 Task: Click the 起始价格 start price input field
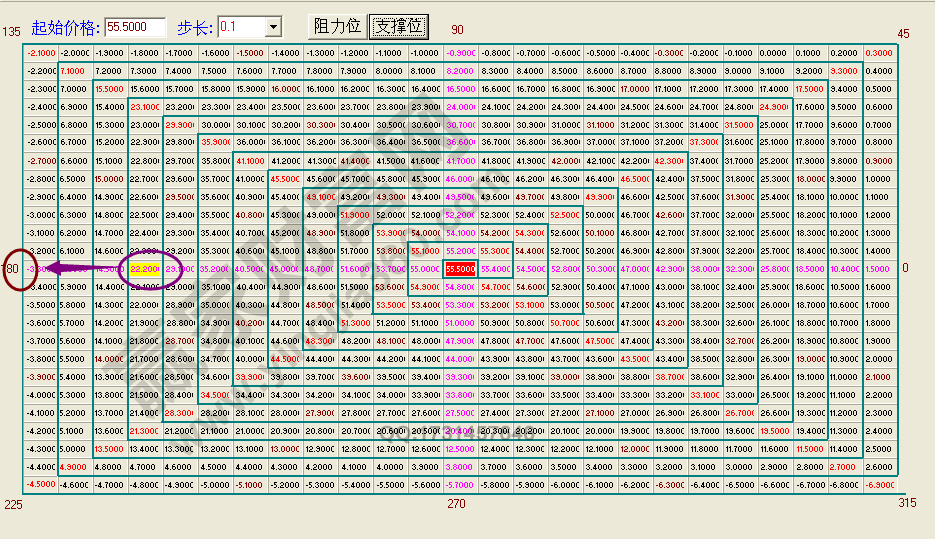[135, 27]
